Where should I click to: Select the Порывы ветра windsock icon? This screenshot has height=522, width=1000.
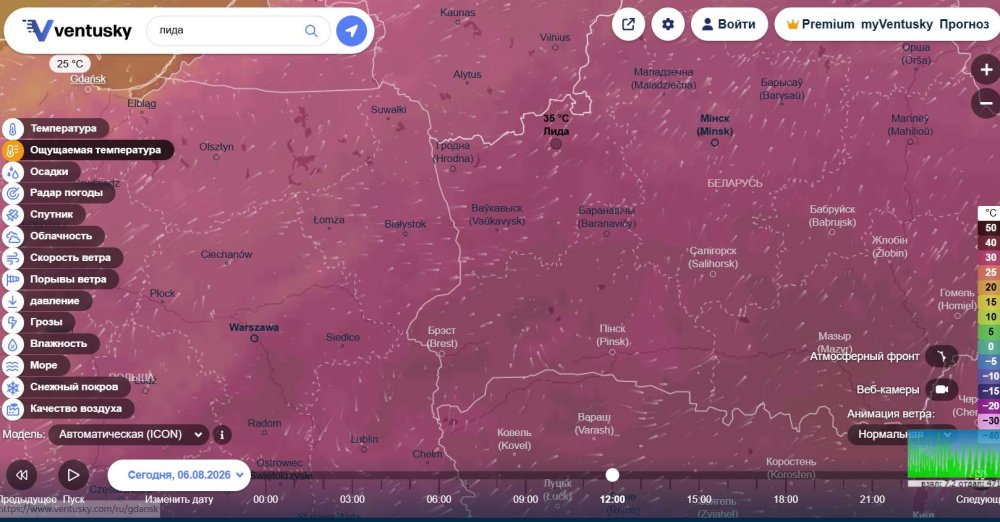[13, 280]
